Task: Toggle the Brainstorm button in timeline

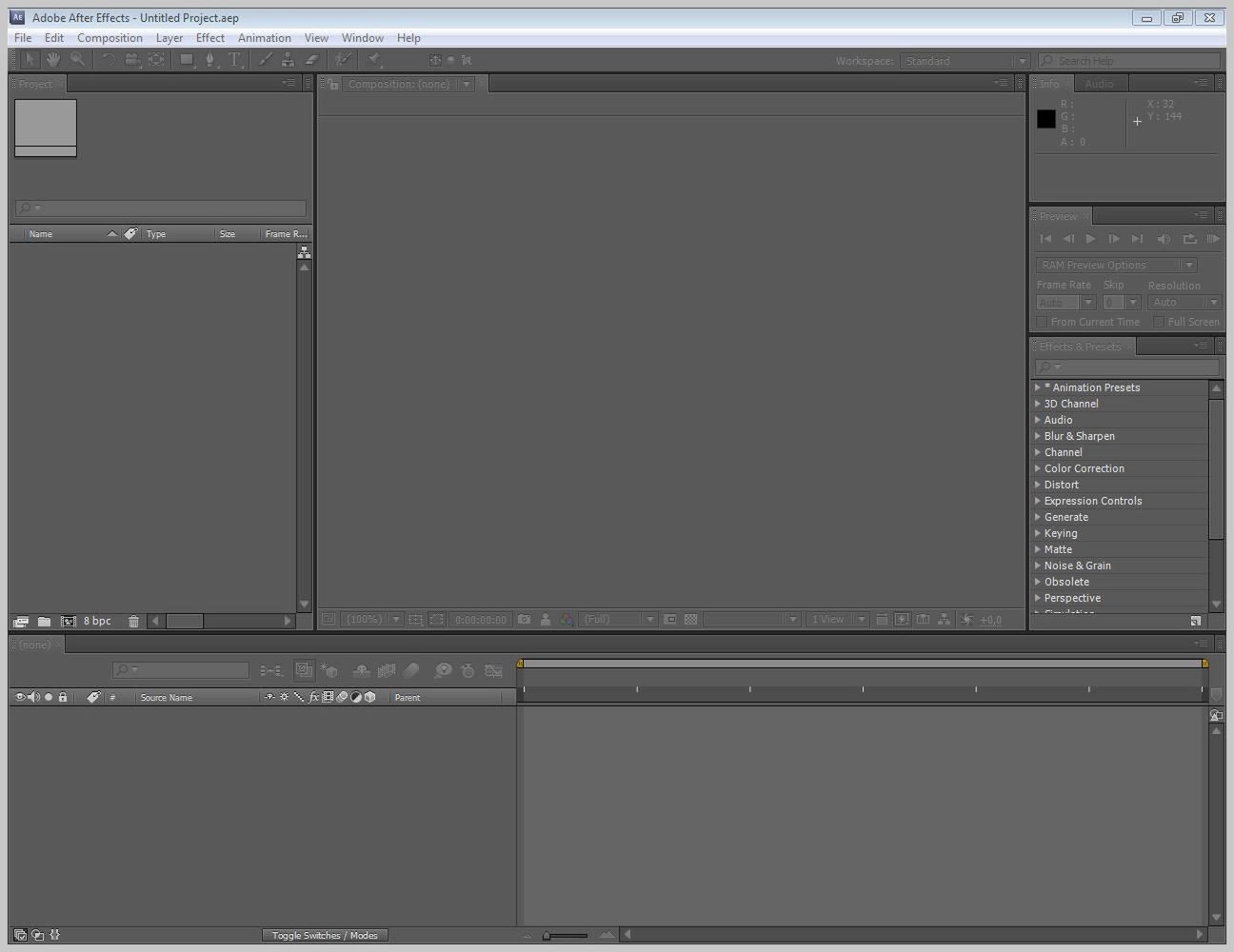Action: tap(443, 671)
